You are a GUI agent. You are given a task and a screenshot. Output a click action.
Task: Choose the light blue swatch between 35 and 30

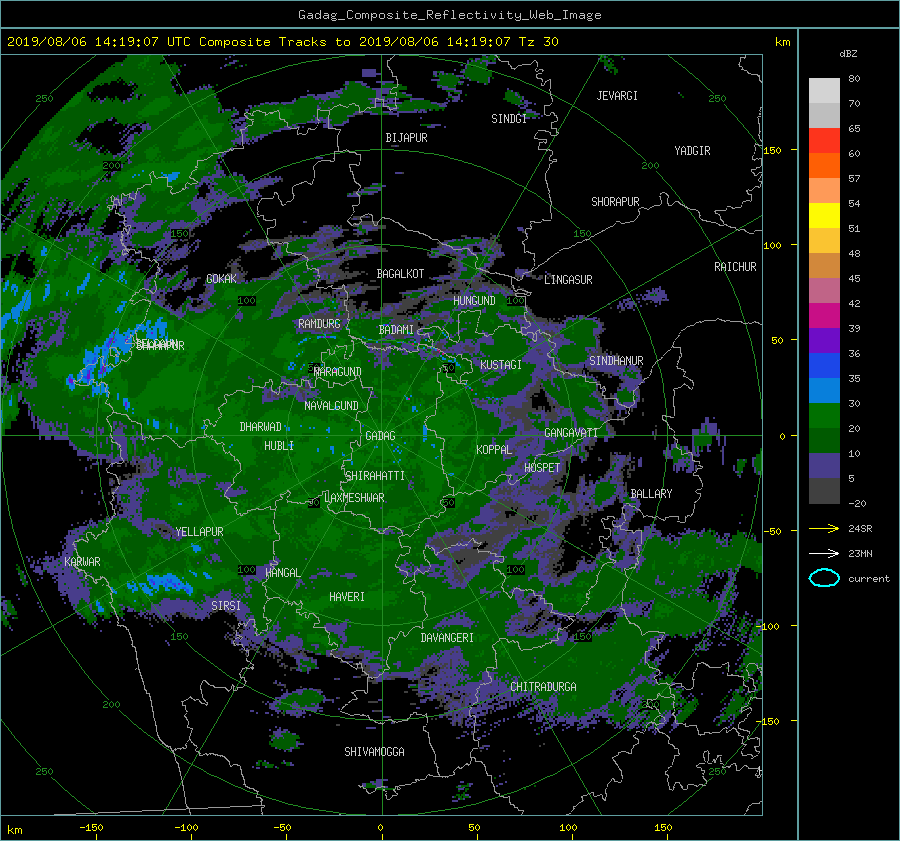824,390
